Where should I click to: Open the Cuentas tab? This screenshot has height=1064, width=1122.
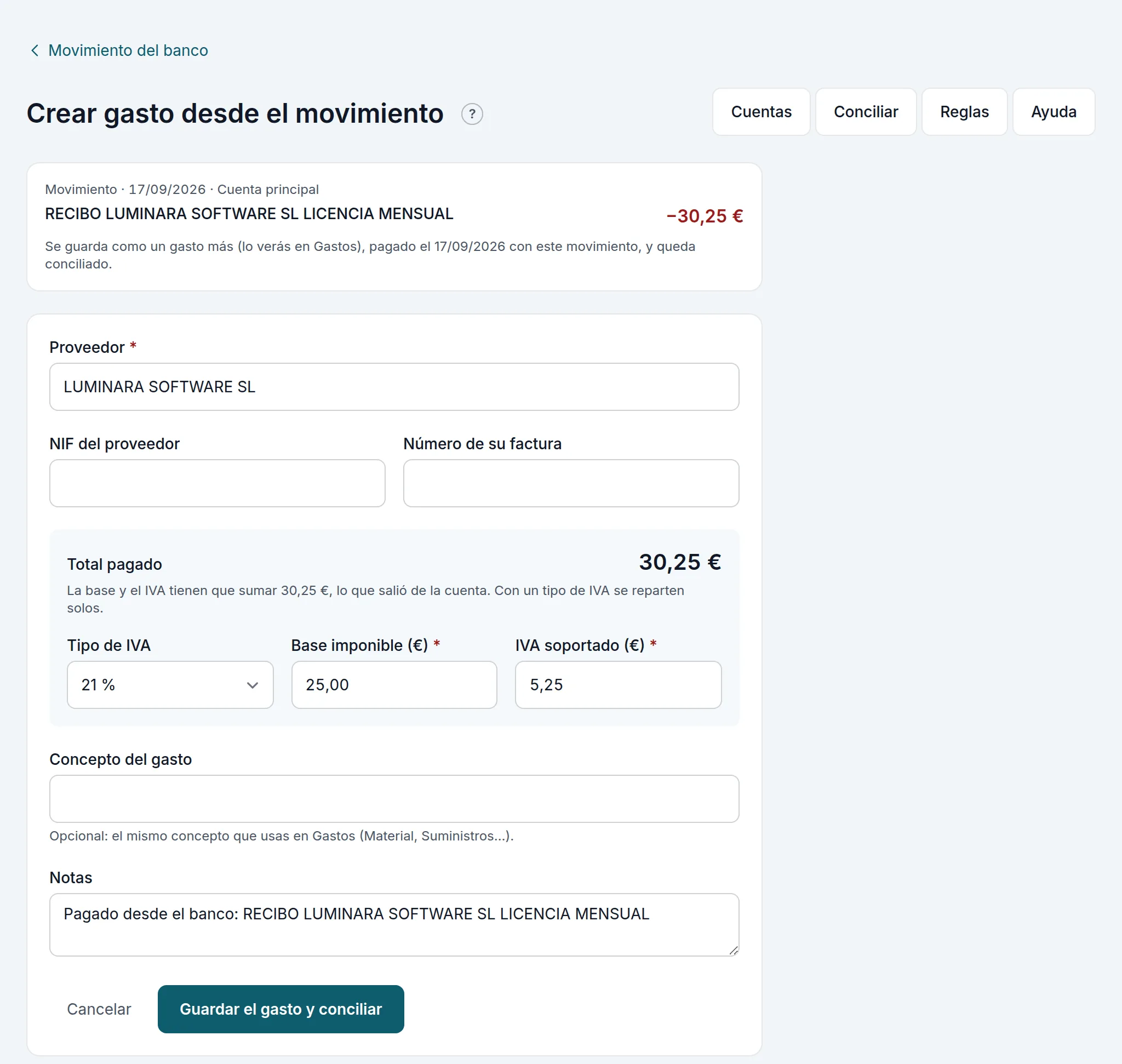760,112
